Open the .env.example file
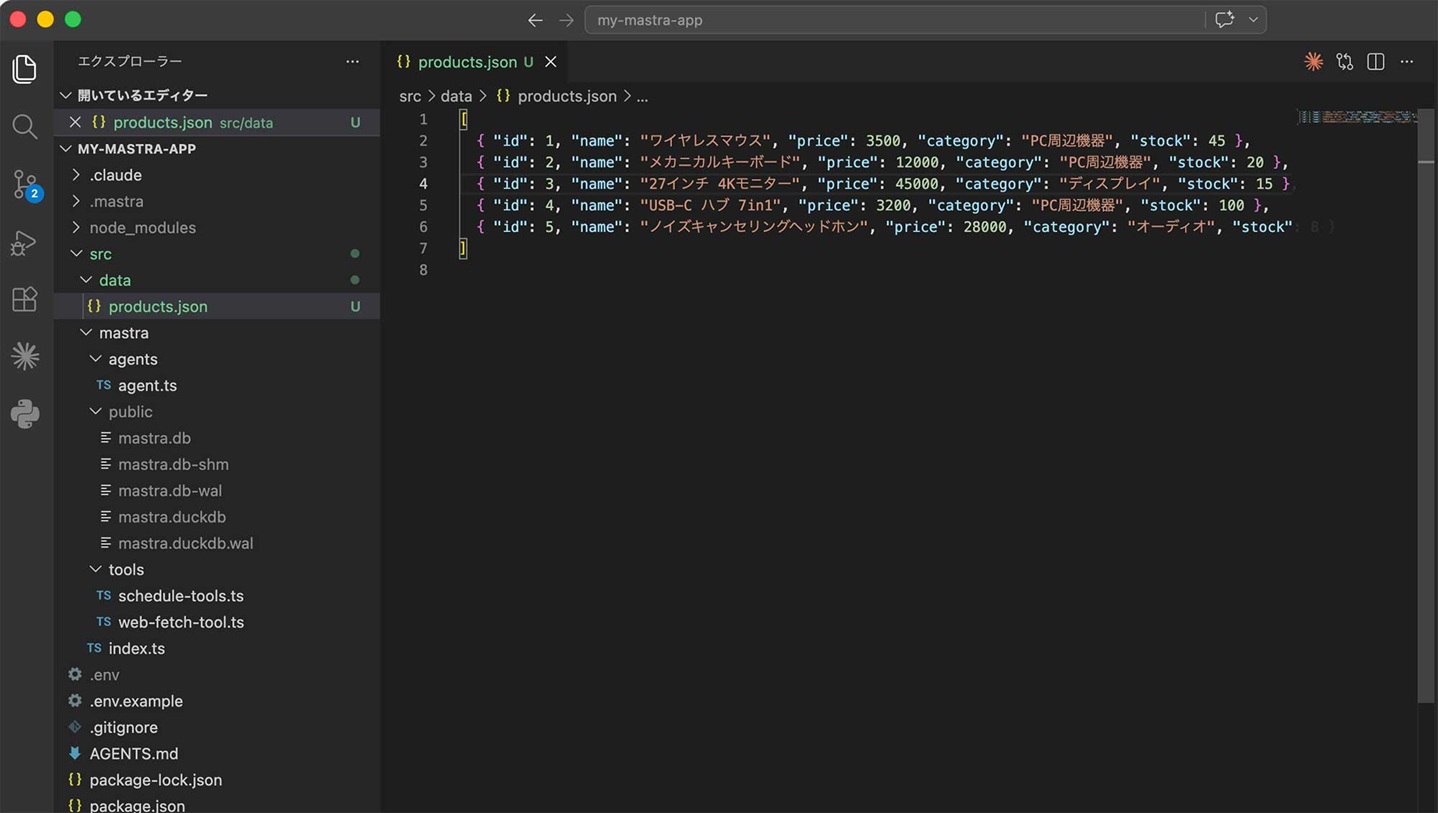Image resolution: width=1438 pixels, height=813 pixels. point(217,701)
